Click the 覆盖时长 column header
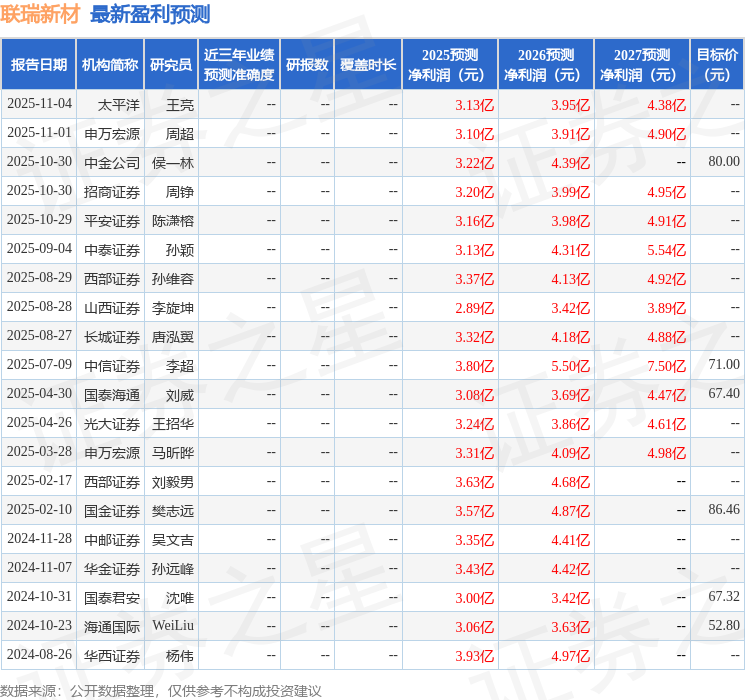This screenshot has height=700, width=745. point(368,64)
